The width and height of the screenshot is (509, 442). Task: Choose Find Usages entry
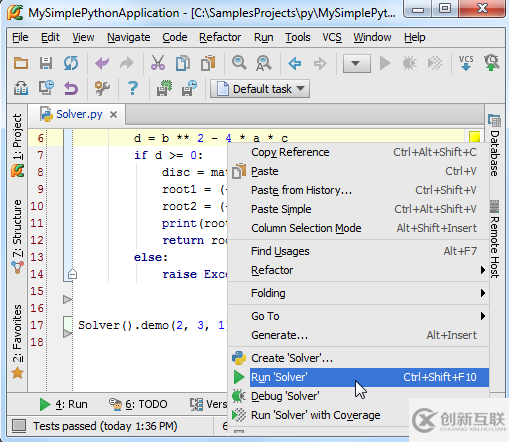coord(358,251)
